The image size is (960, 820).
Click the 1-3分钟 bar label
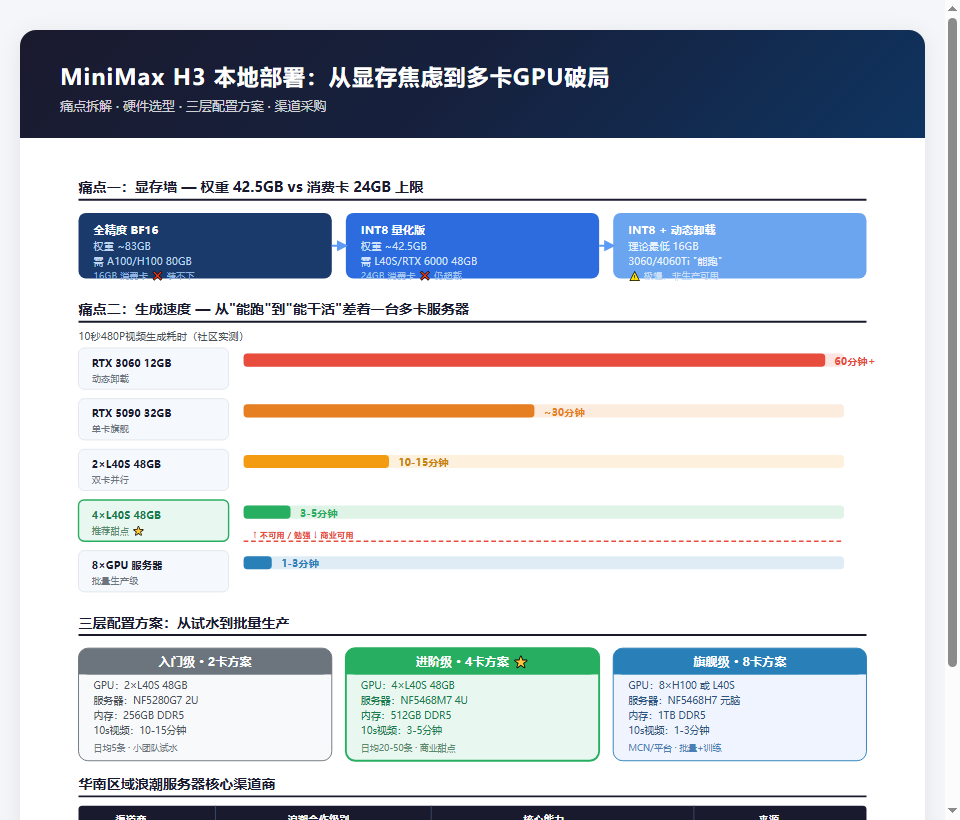(300, 563)
